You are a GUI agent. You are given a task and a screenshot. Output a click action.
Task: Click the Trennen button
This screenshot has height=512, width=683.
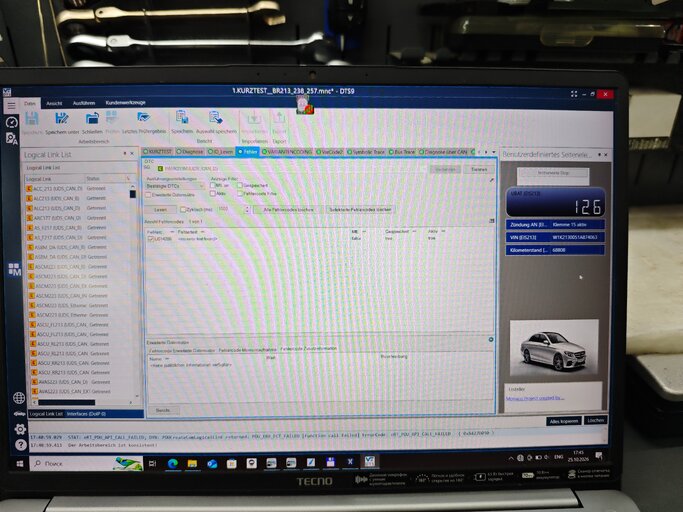pyautogui.click(x=479, y=170)
